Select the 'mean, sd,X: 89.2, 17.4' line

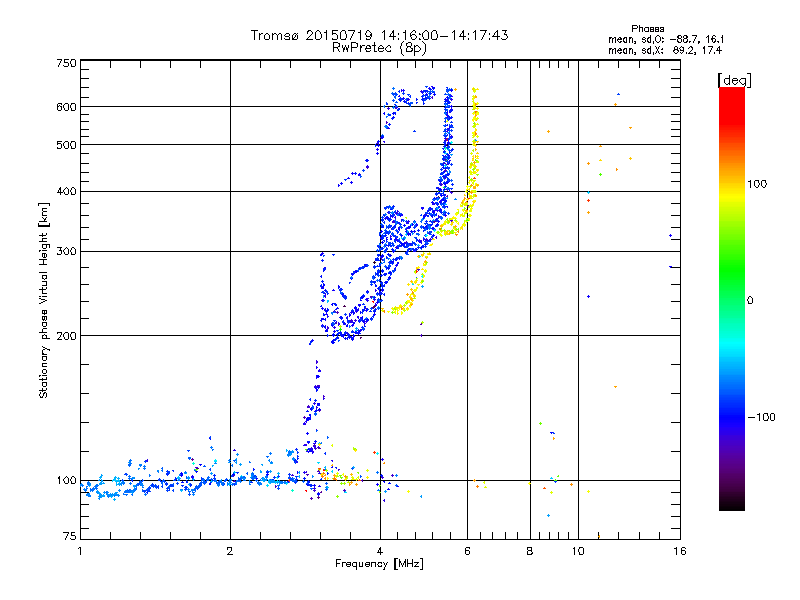click(665, 50)
